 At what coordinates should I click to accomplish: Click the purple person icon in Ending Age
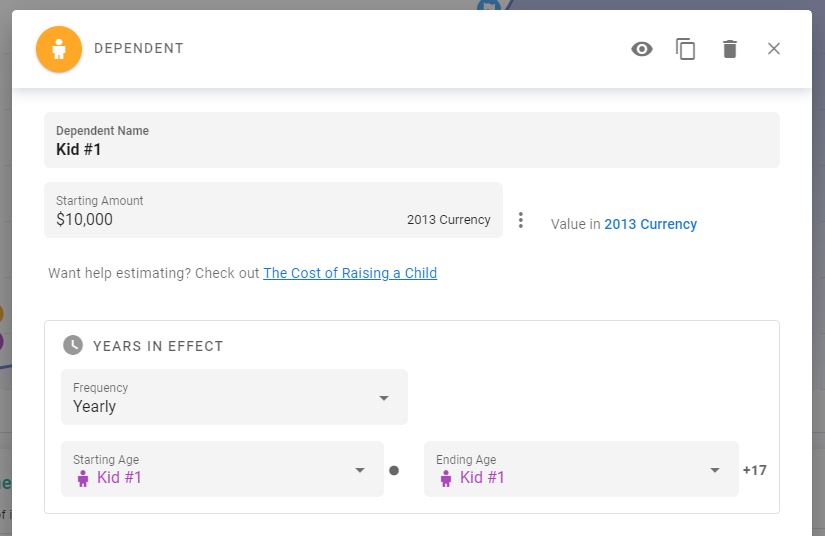pos(446,478)
